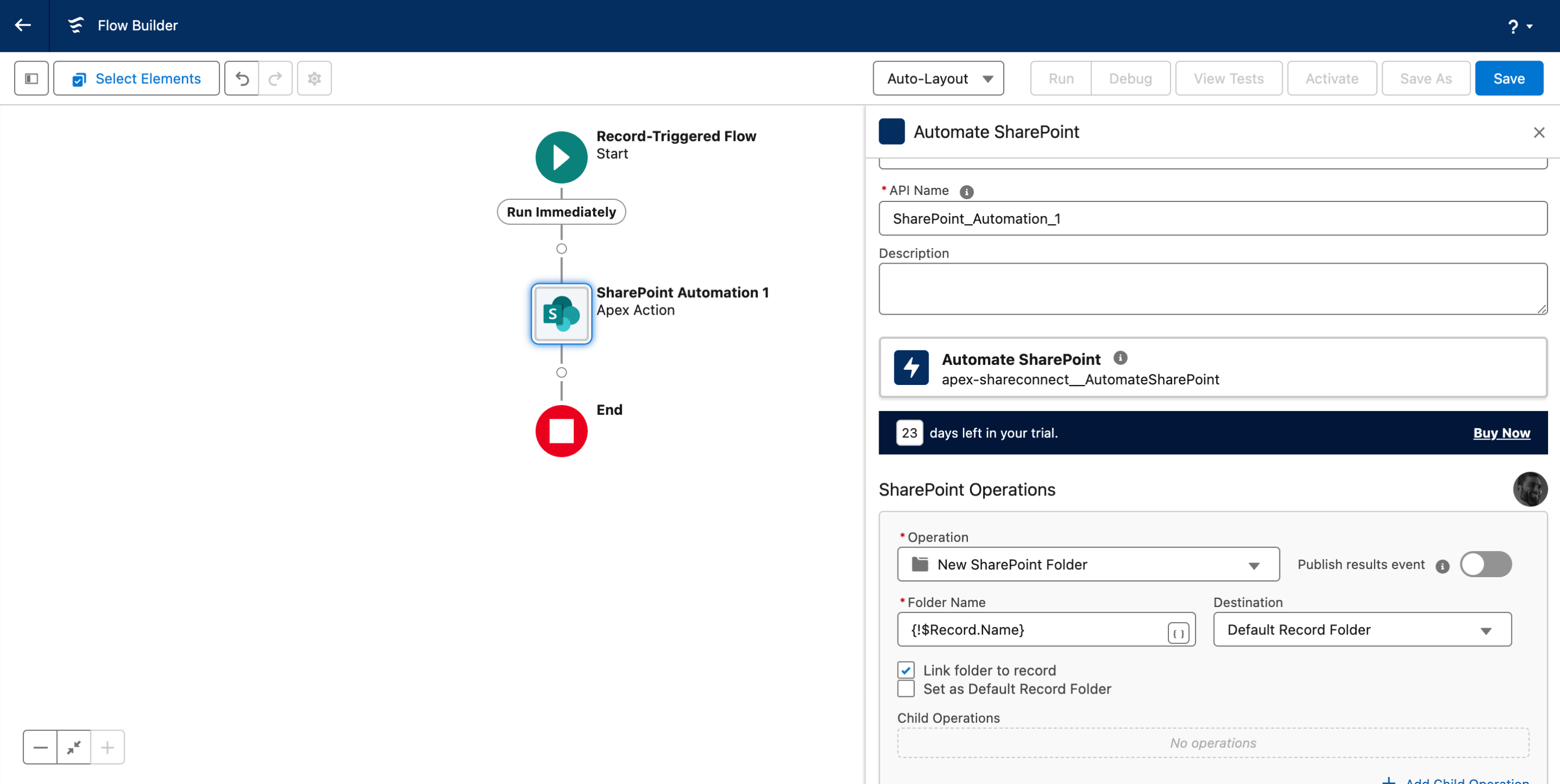
Task: Add element above SharePoint Automation 1
Action: (x=561, y=249)
